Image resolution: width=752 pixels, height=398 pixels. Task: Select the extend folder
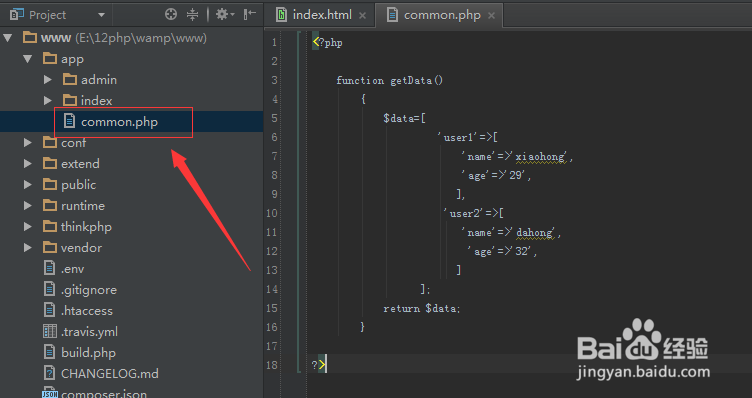pos(80,164)
